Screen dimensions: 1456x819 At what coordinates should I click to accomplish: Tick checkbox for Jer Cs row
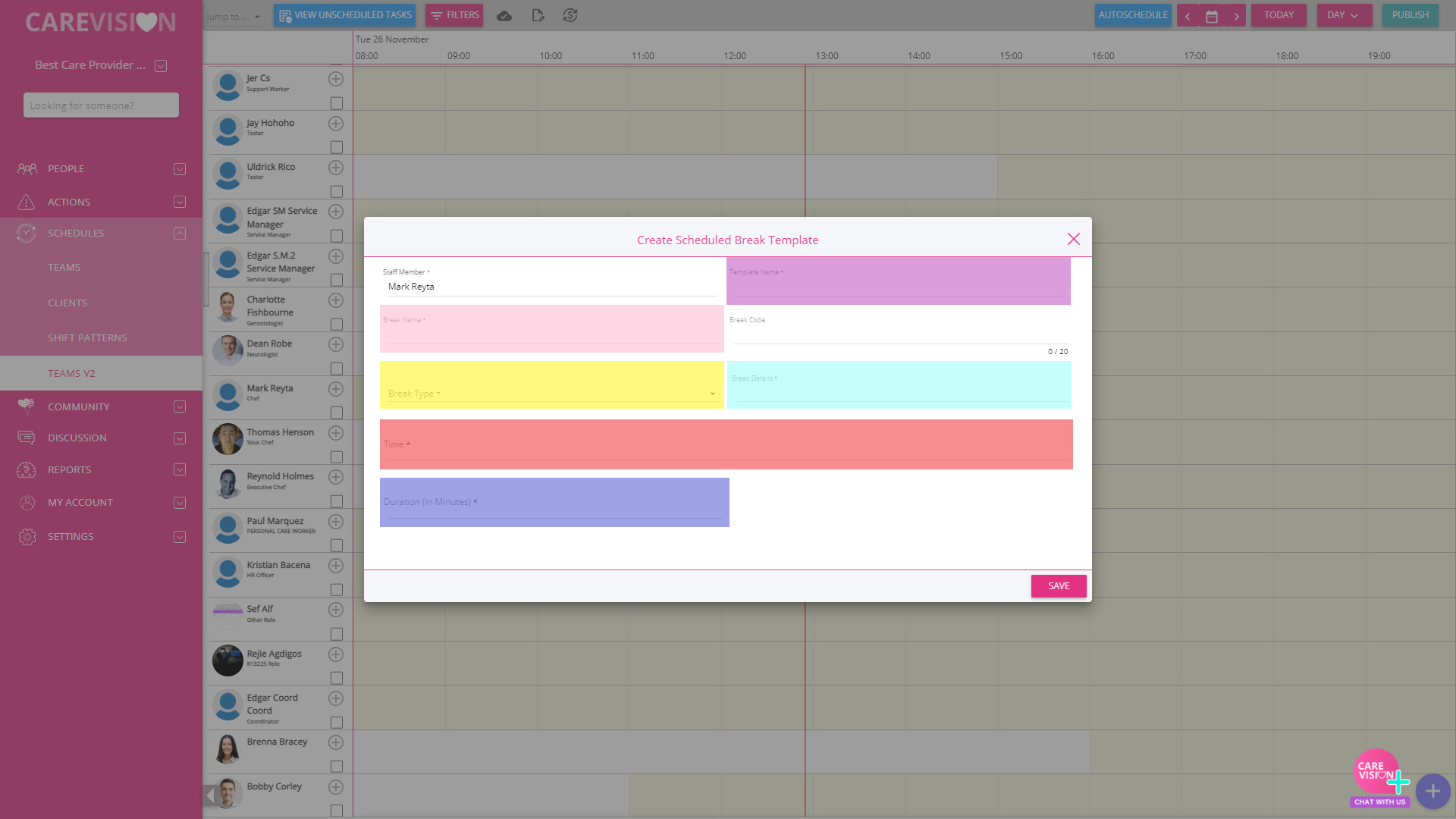pos(337,103)
